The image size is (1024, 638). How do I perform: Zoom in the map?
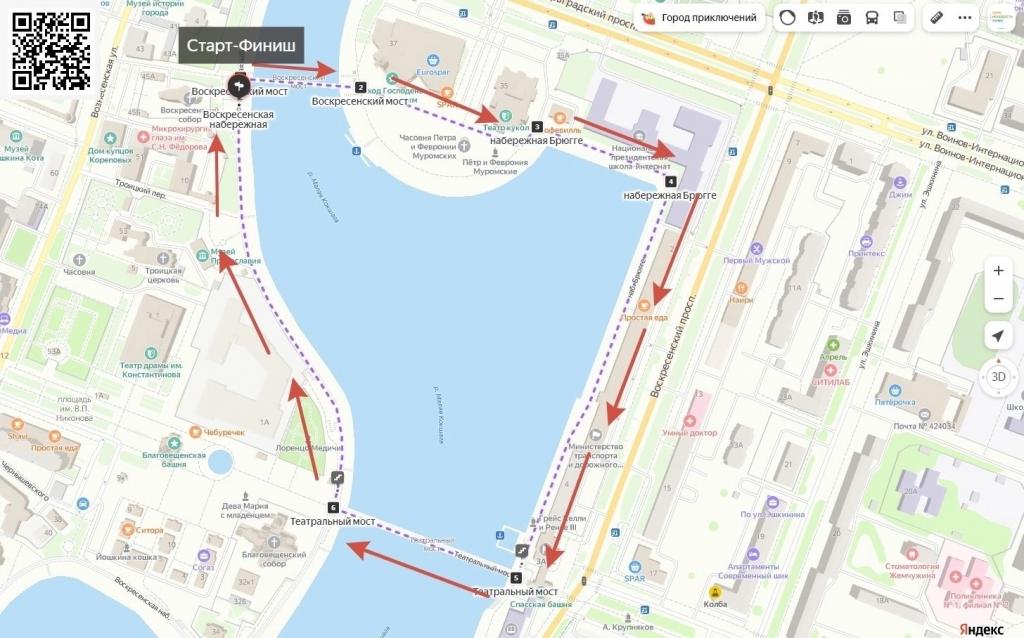pyautogui.click(x=998, y=270)
